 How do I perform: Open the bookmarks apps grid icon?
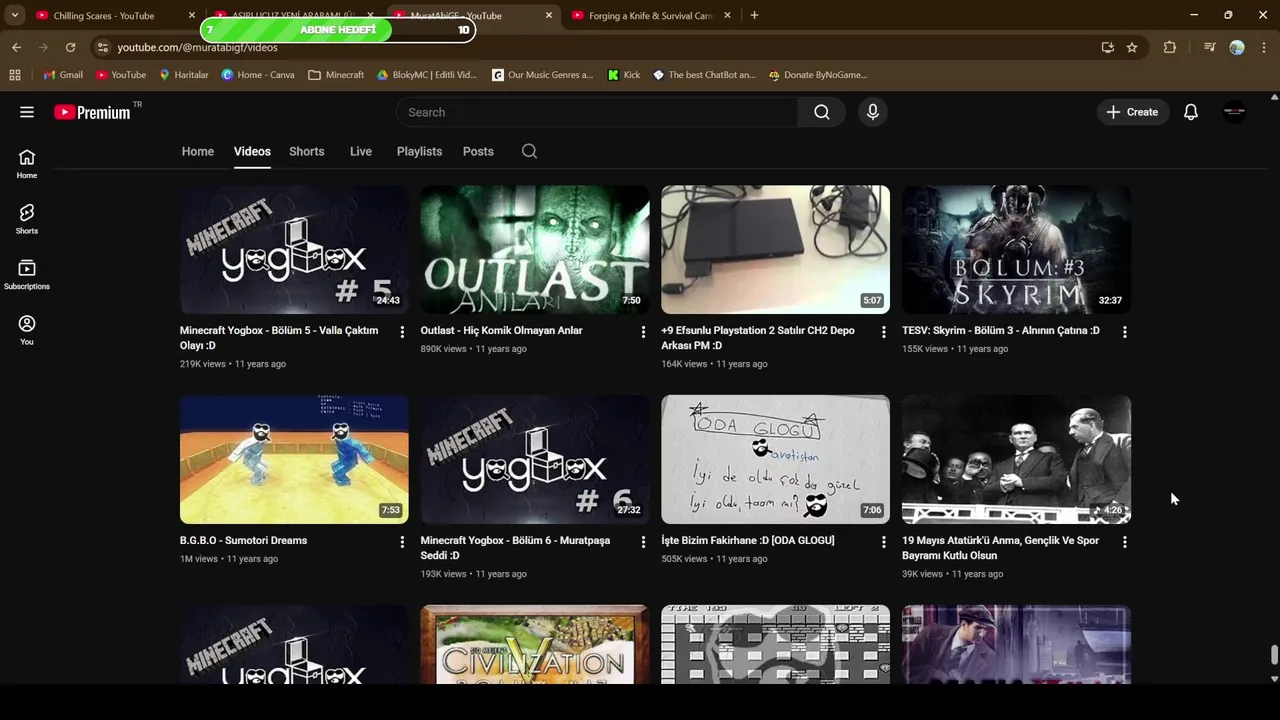click(14, 75)
